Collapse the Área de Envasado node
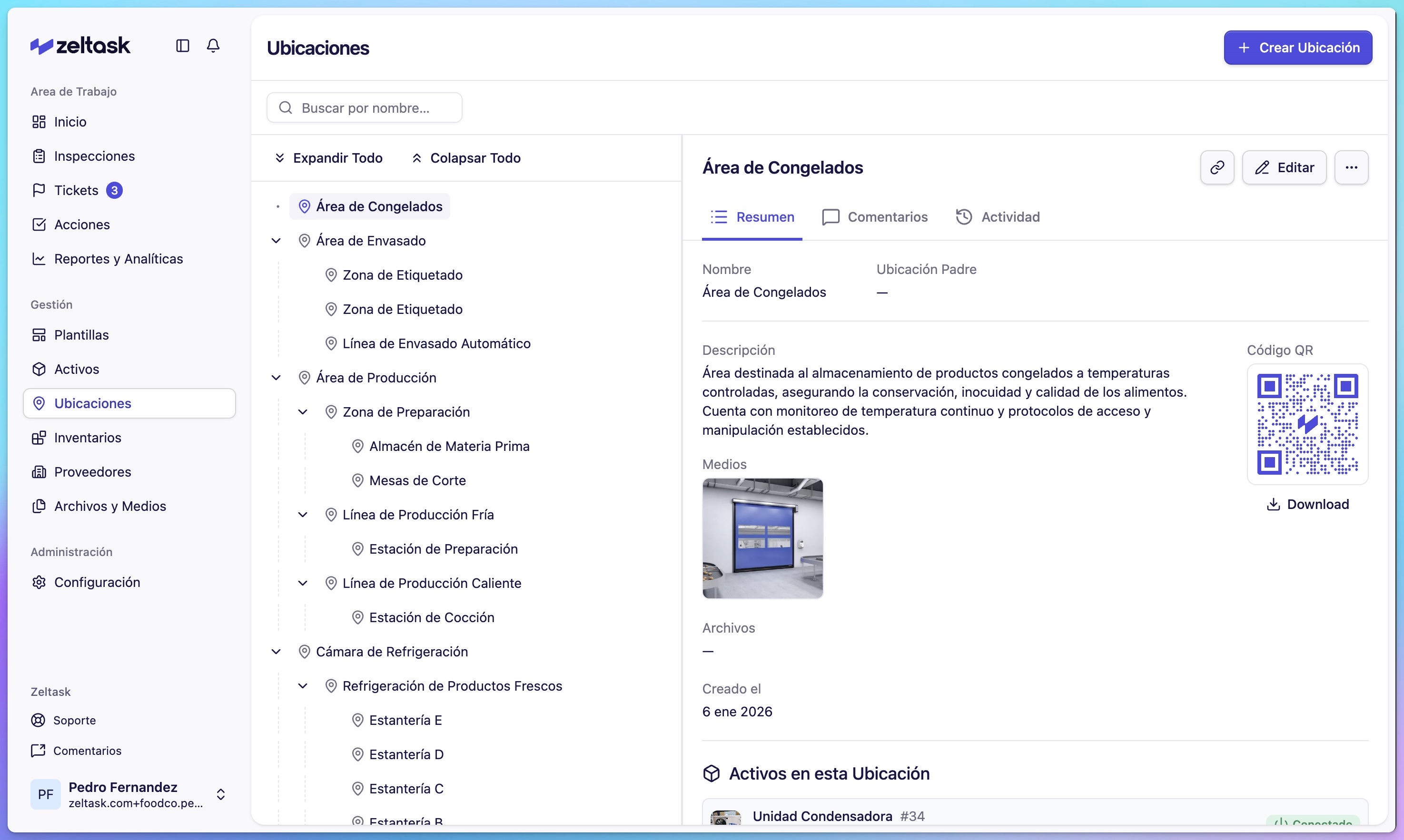This screenshot has width=1404, height=840. [x=277, y=241]
